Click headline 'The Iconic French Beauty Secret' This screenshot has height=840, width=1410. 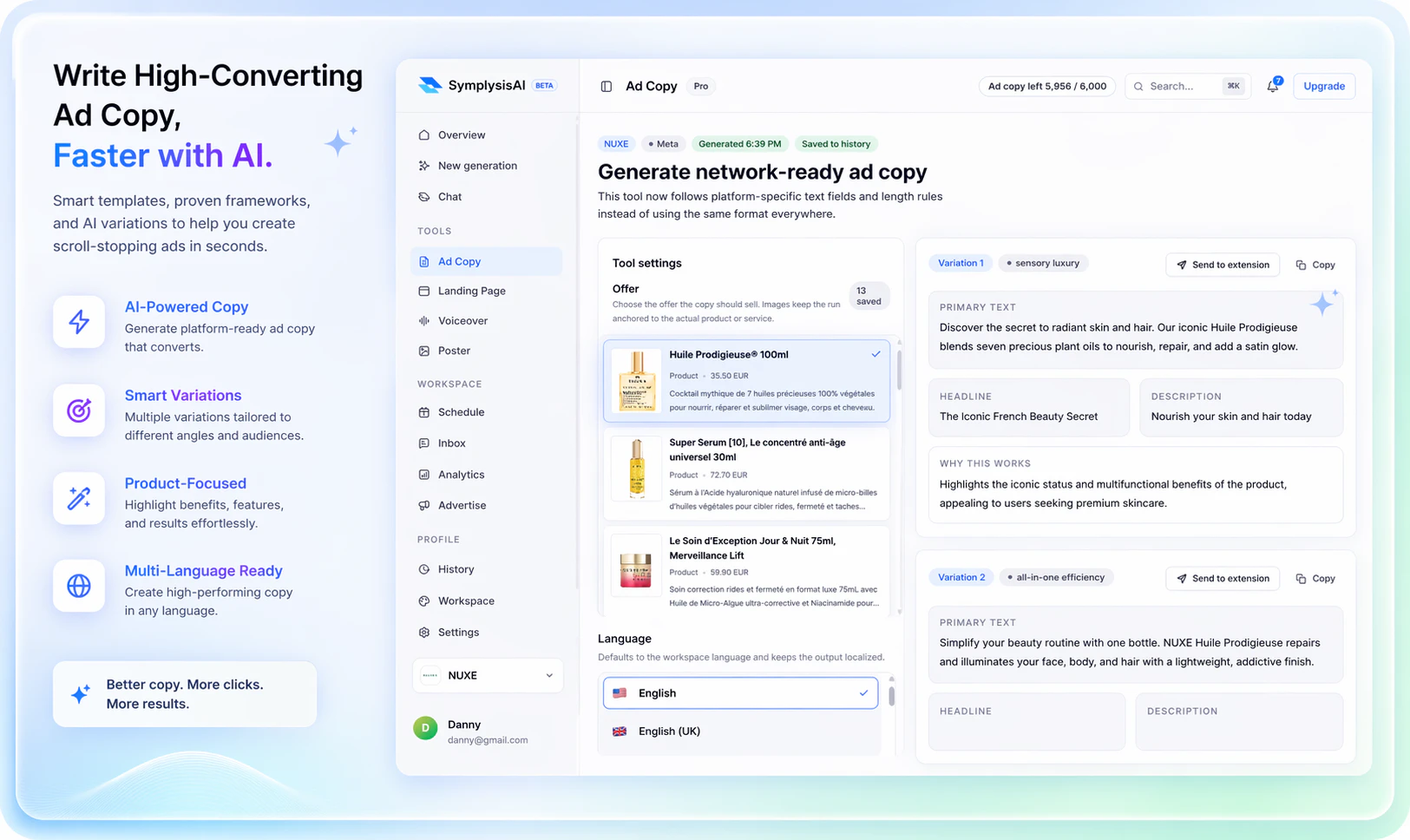click(1019, 417)
